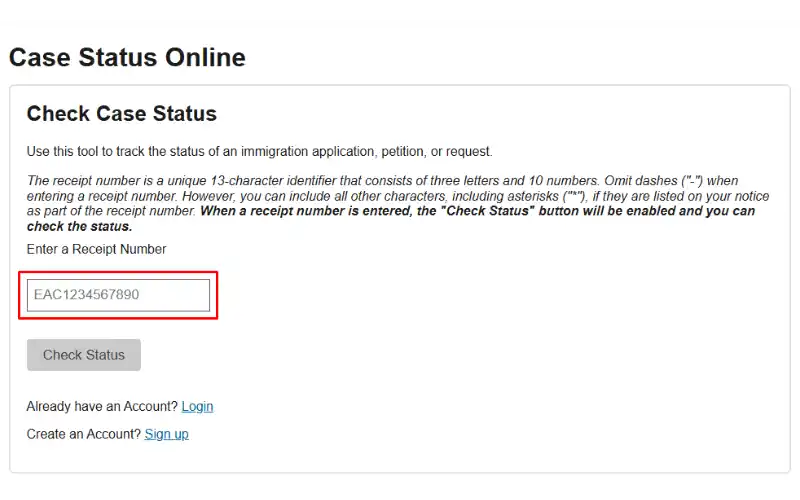Click the receipt number input field
800x500 pixels.
point(118,295)
